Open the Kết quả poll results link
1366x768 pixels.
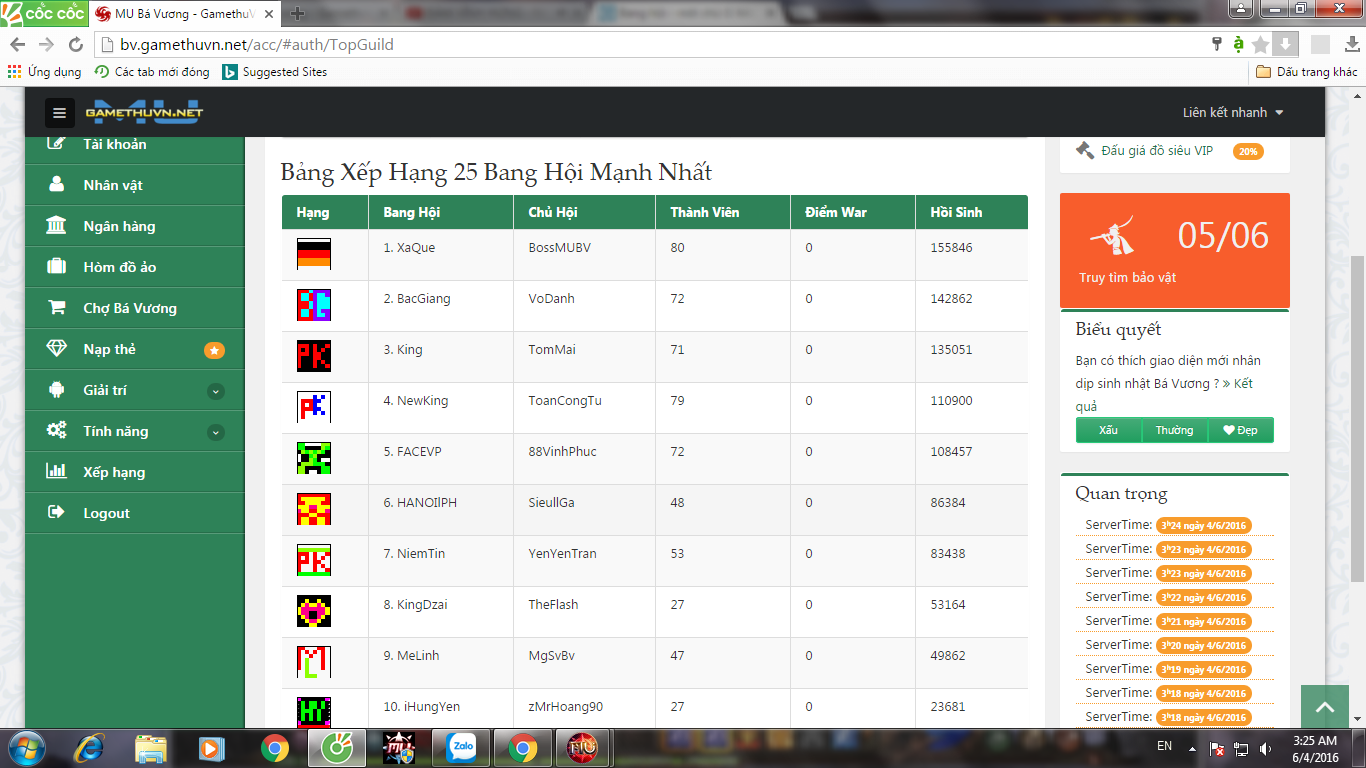click(x=1243, y=384)
